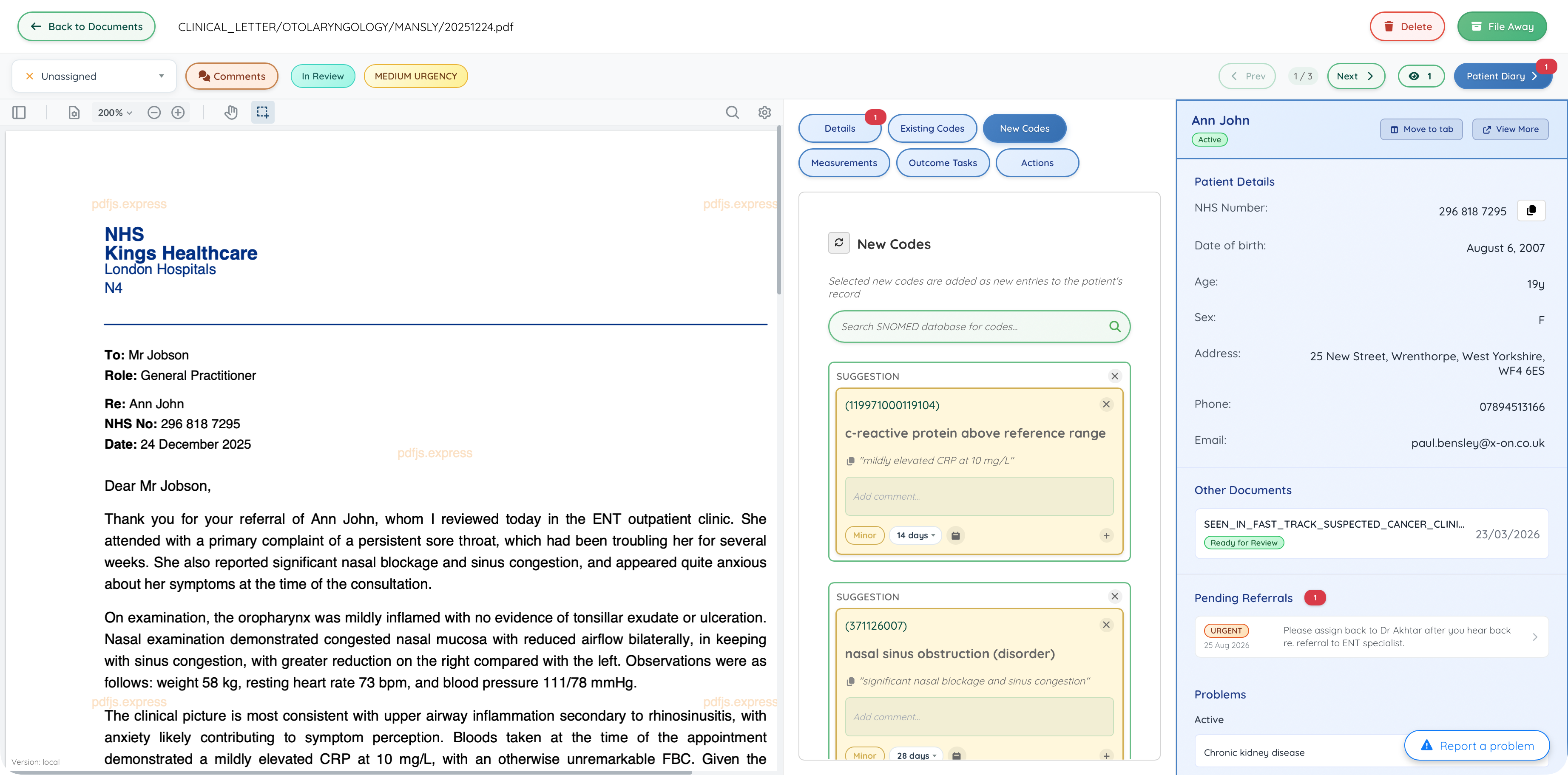Focus the SNOMED code search field
Image resolution: width=1568 pixels, height=775 pixels.
979,327
